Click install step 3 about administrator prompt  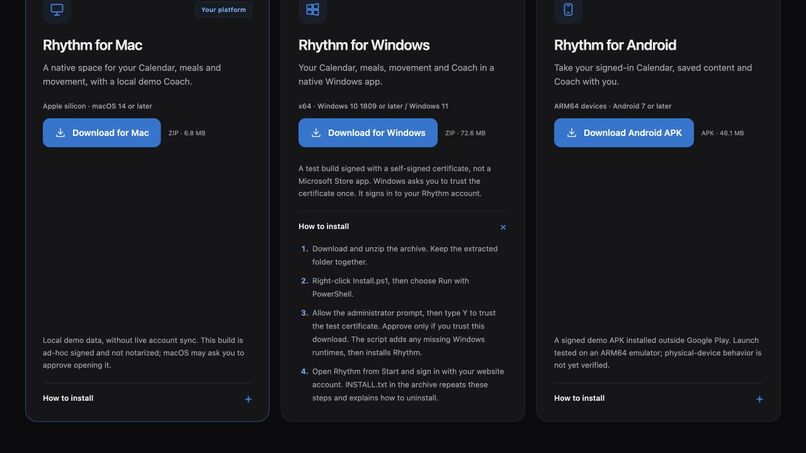[402, 333]
